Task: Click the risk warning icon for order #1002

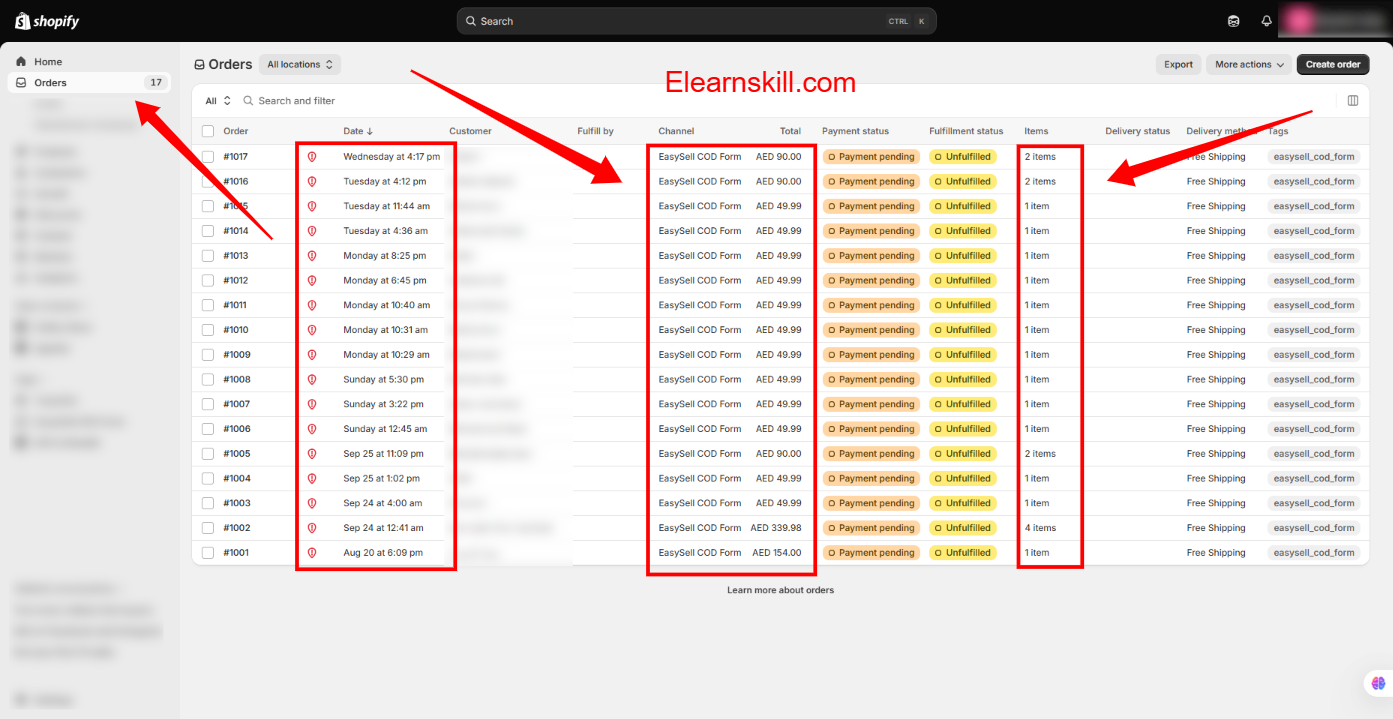Action: [x=312, y=528]
